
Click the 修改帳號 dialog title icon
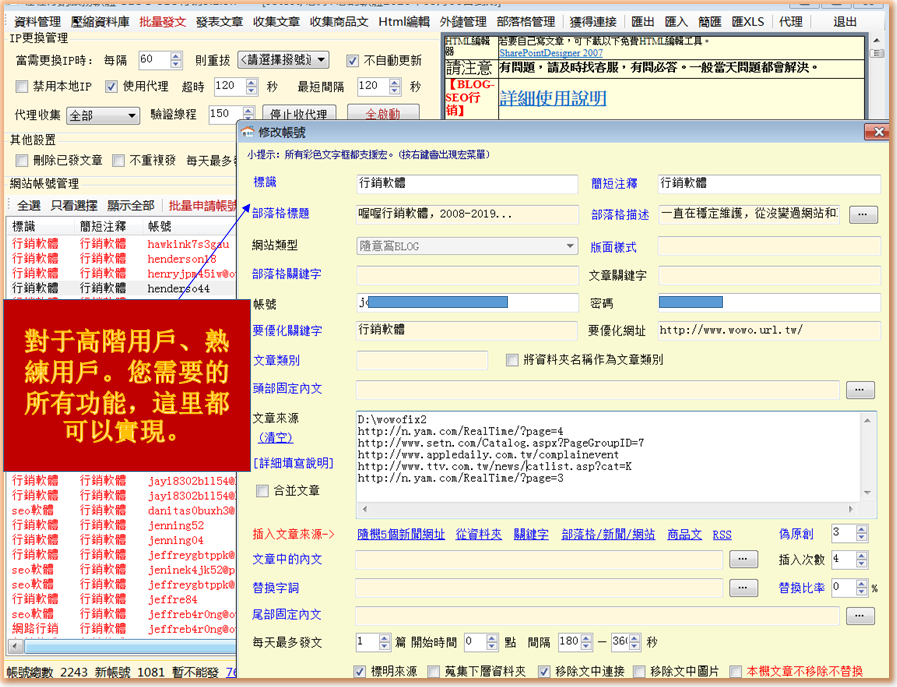pyautogui.click(x=248, y=132)
